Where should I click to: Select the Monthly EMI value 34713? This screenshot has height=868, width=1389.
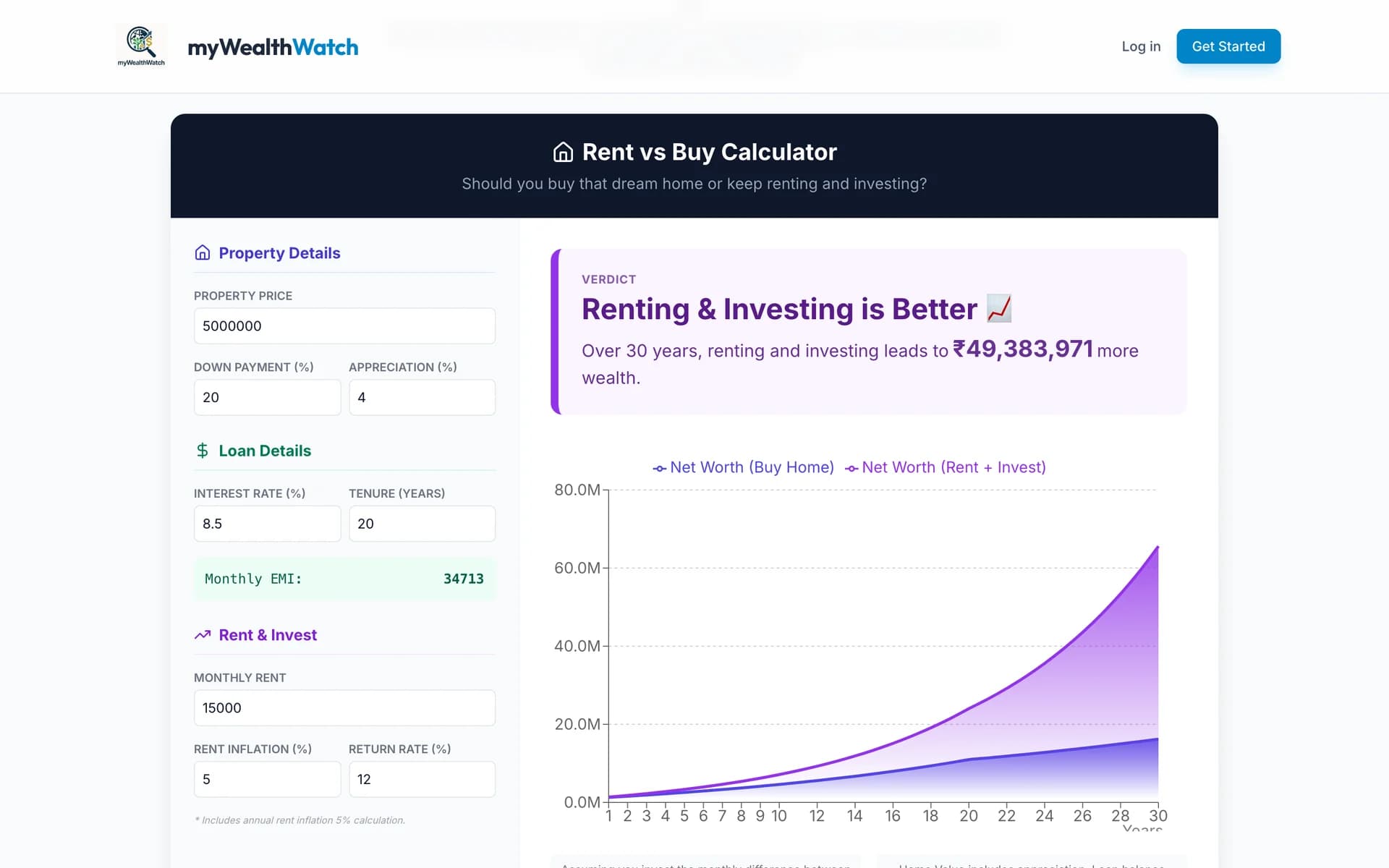click(464, 579)
